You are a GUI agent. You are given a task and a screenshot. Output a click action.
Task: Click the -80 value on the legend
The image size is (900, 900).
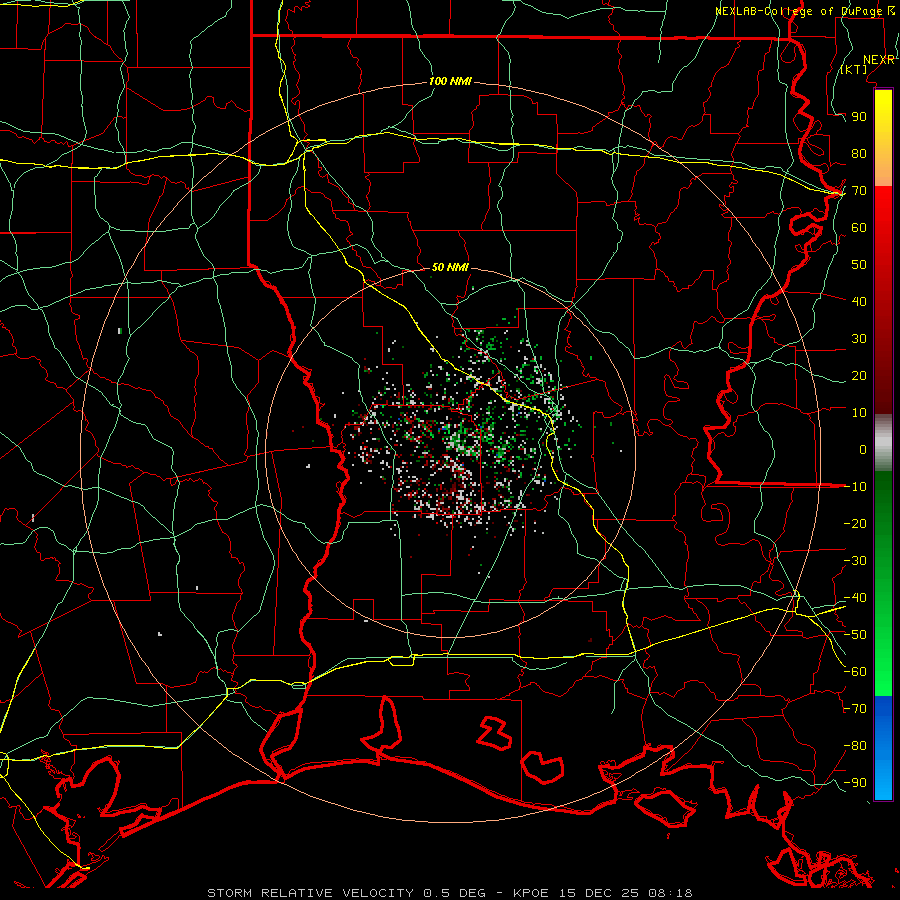pyautogui.click(x=855, y=746)
